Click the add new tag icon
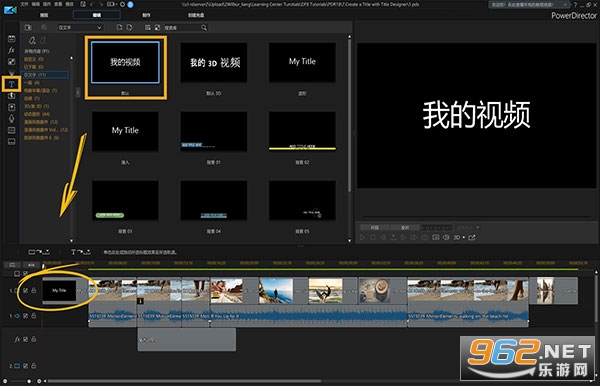This screenshot has width=600, height=386. (32, 40)
